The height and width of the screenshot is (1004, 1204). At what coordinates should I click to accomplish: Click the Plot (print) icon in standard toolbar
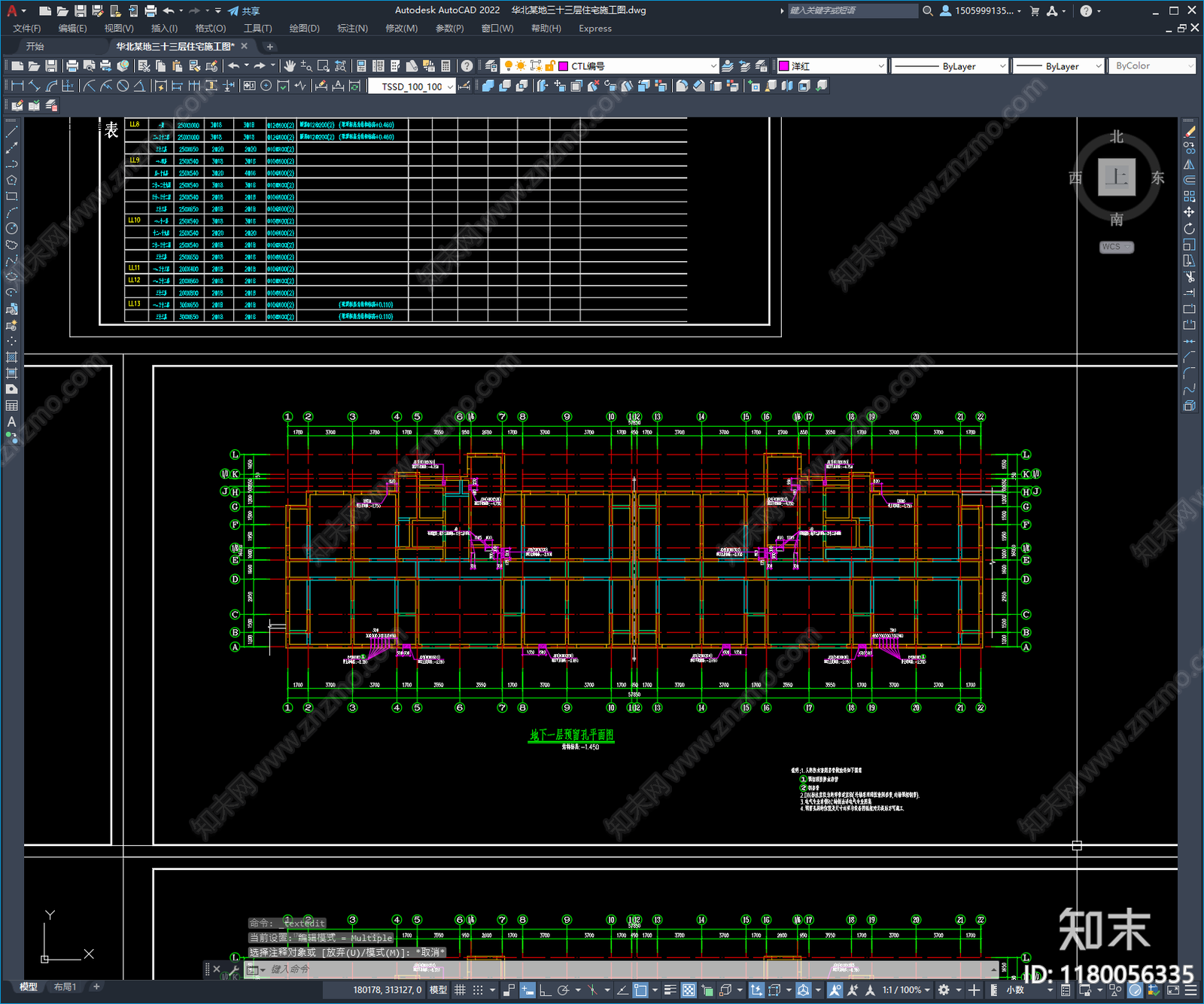[72, 66]
